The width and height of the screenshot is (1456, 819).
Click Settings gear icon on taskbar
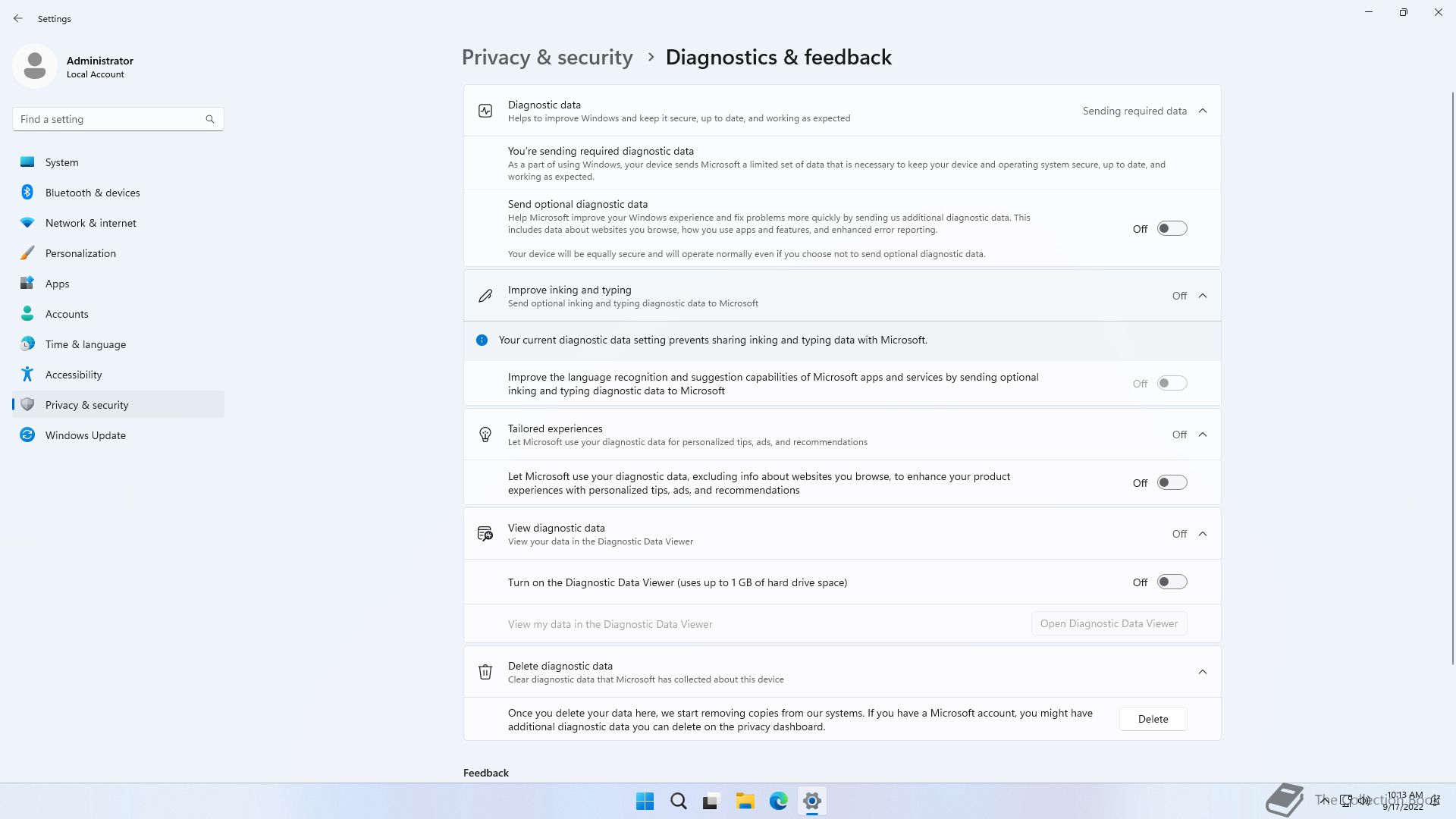(x=811, y=802)
